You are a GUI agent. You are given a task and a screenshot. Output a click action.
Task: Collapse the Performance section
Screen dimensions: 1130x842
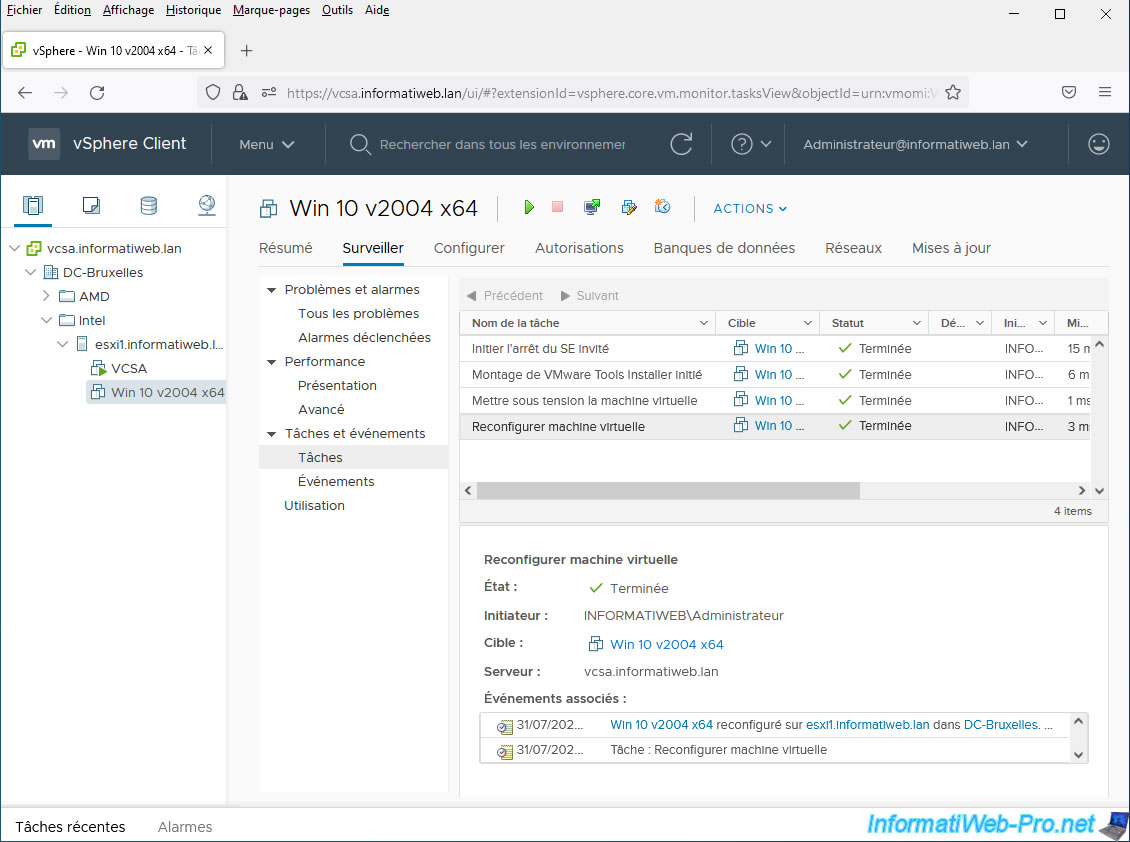[x=272, y=362]
